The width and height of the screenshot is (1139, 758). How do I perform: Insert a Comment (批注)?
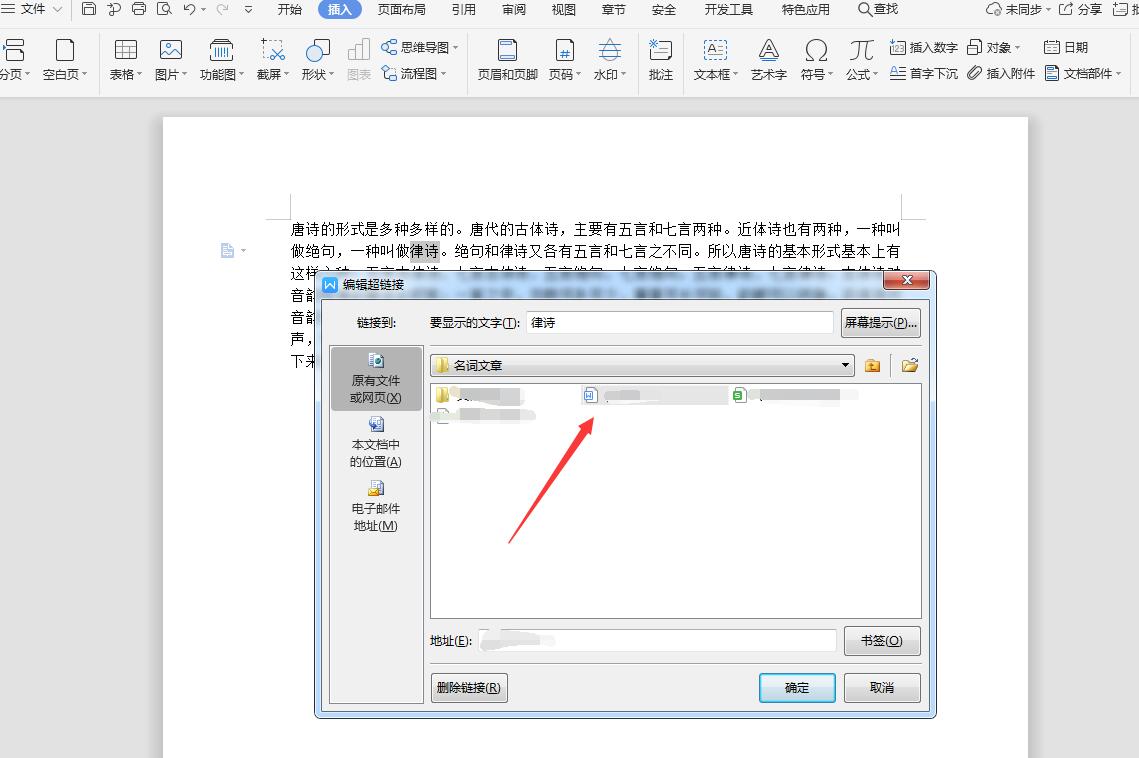tap(660, 60)
